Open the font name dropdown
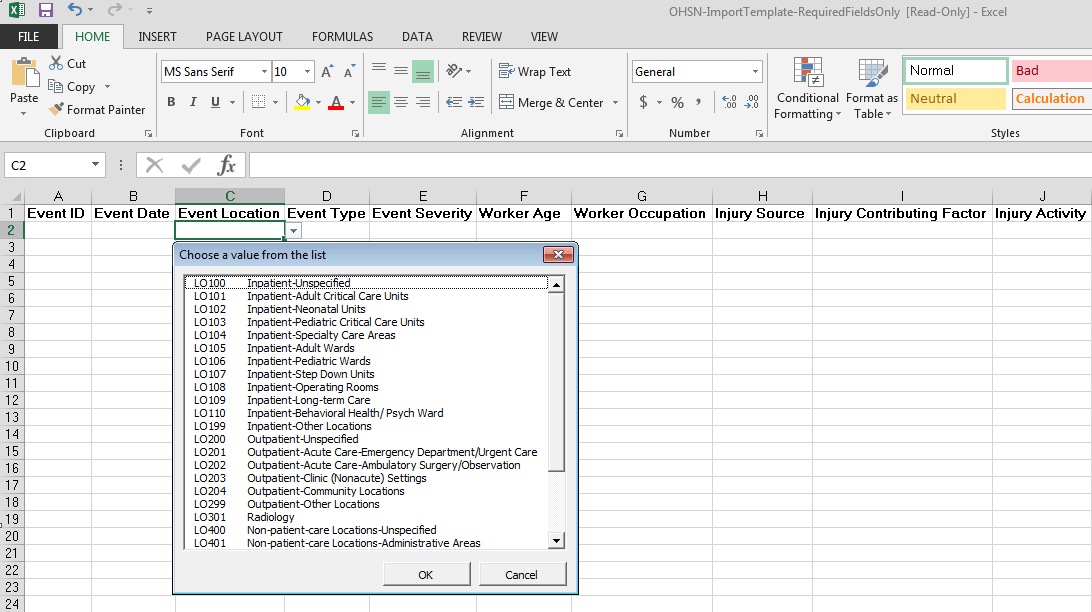Screen dimensions: 1092x612 coord(264,72)
